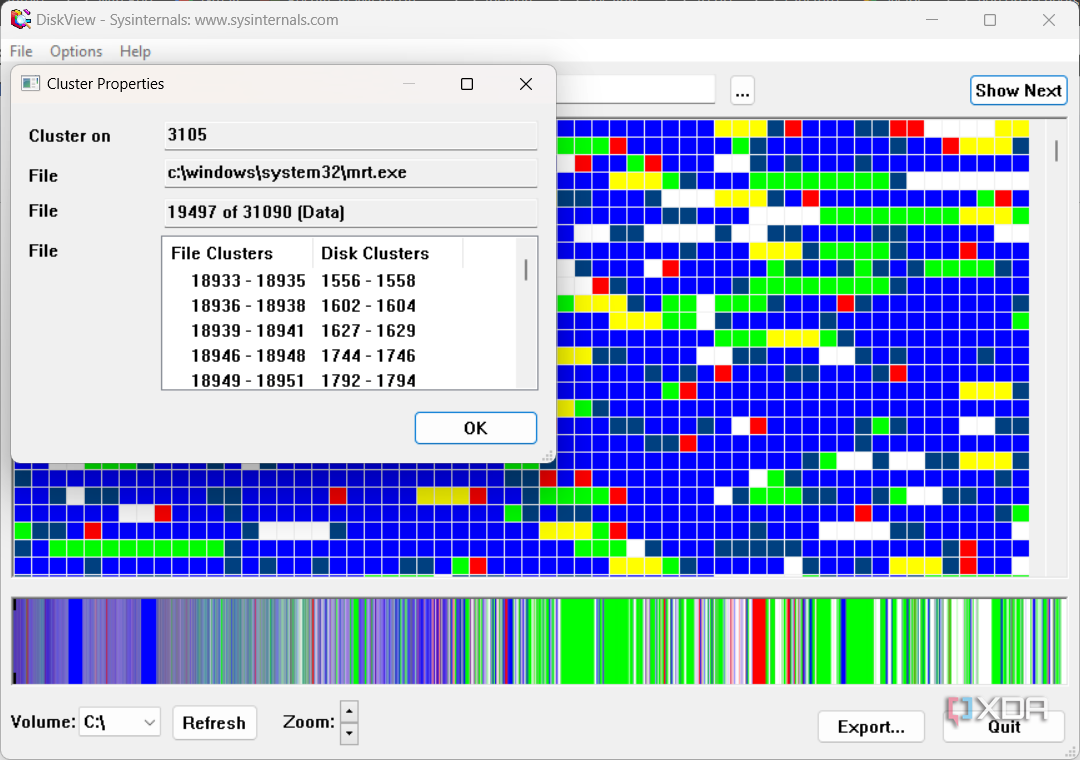This screenshot has height=760, width=1080.
Task: Click the Export... button
Action: [871, 727]
